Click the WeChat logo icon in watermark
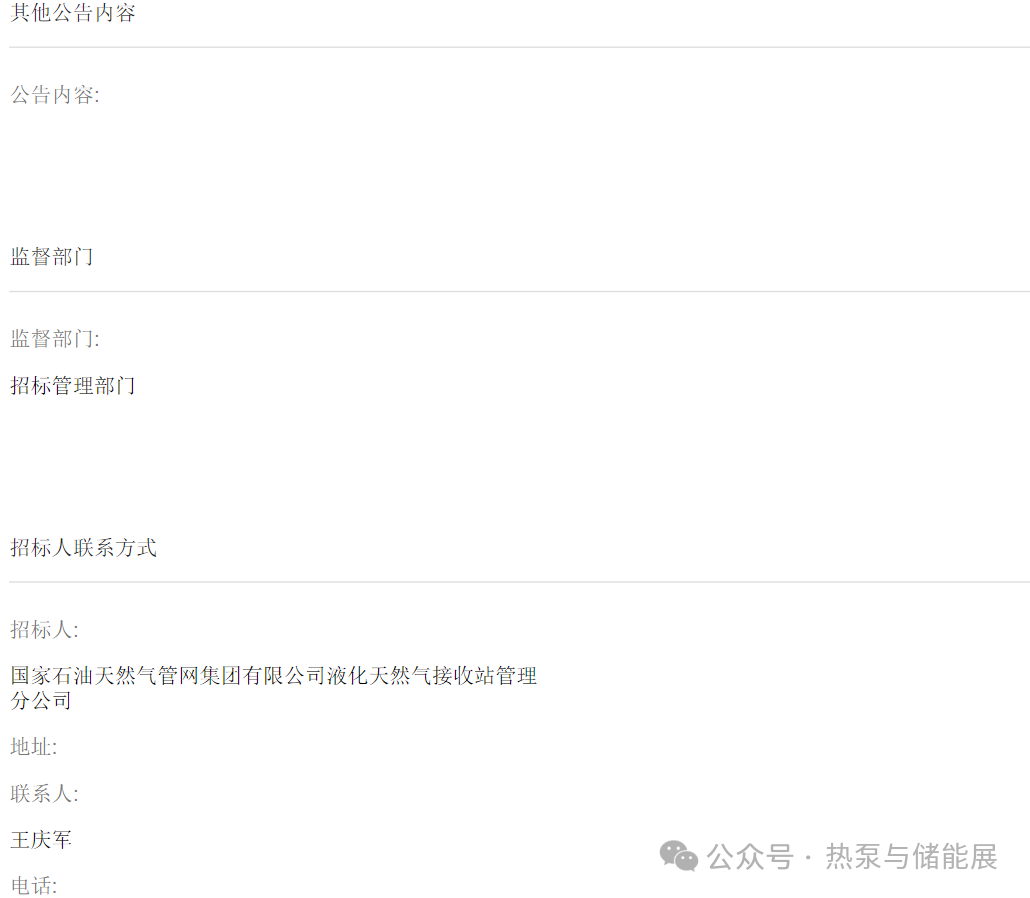The image size is (1030, 898). tap(679, 856)
